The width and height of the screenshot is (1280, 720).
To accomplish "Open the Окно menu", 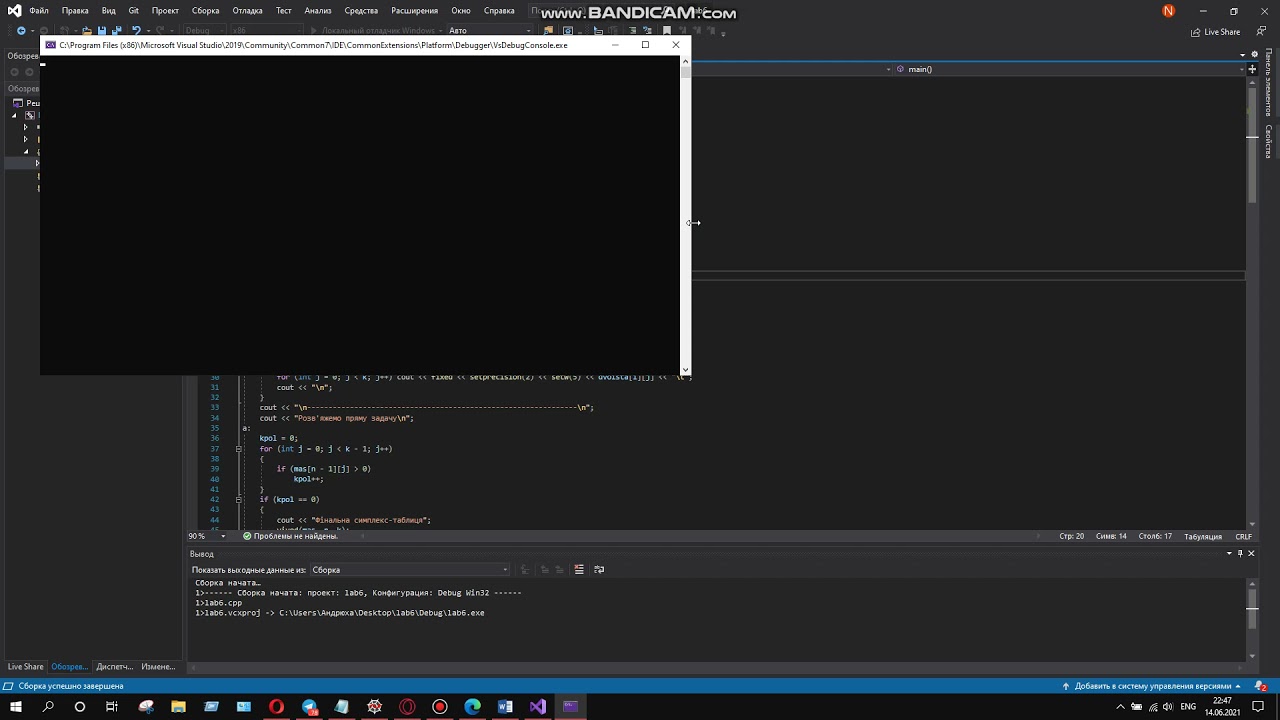I will click(461, 11).
